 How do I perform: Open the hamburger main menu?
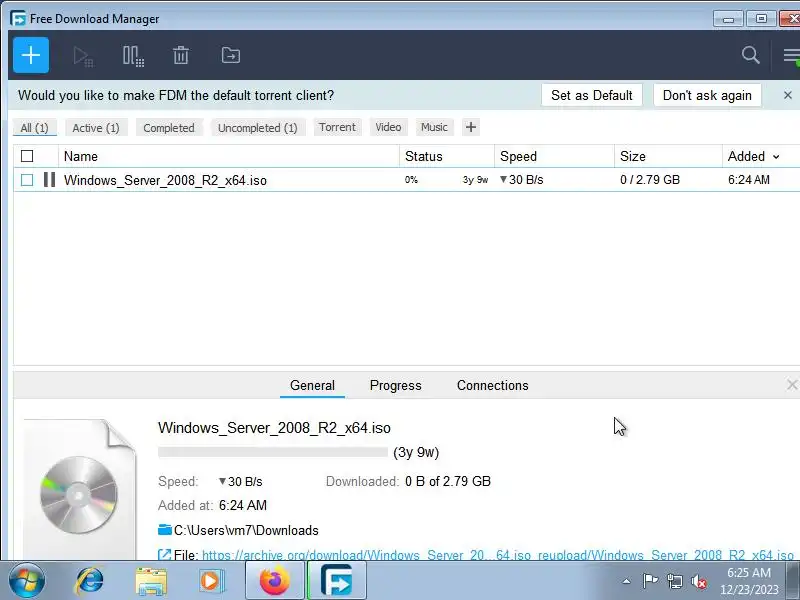[x=792, y=56]
